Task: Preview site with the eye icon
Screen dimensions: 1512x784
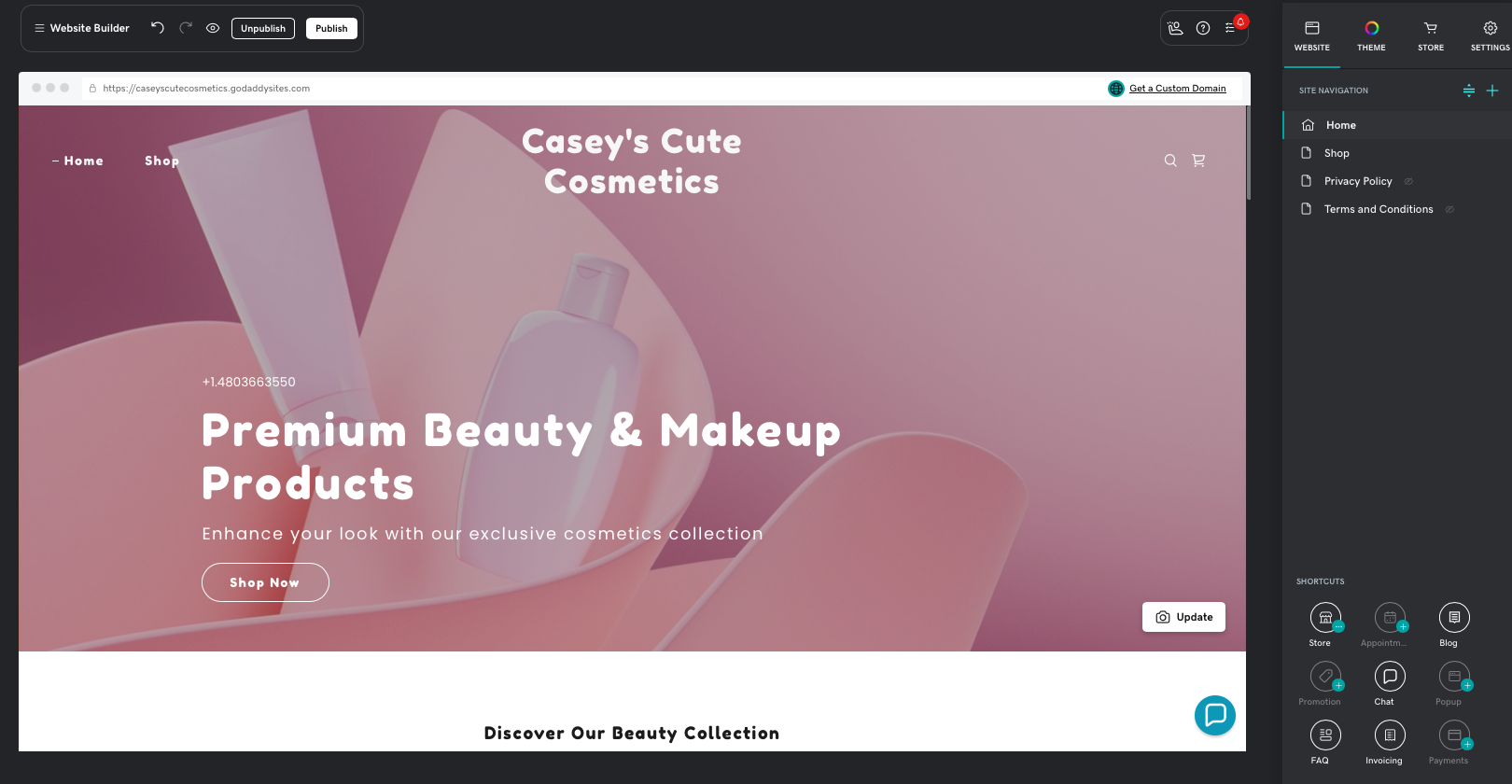Action: coord(213,28)
